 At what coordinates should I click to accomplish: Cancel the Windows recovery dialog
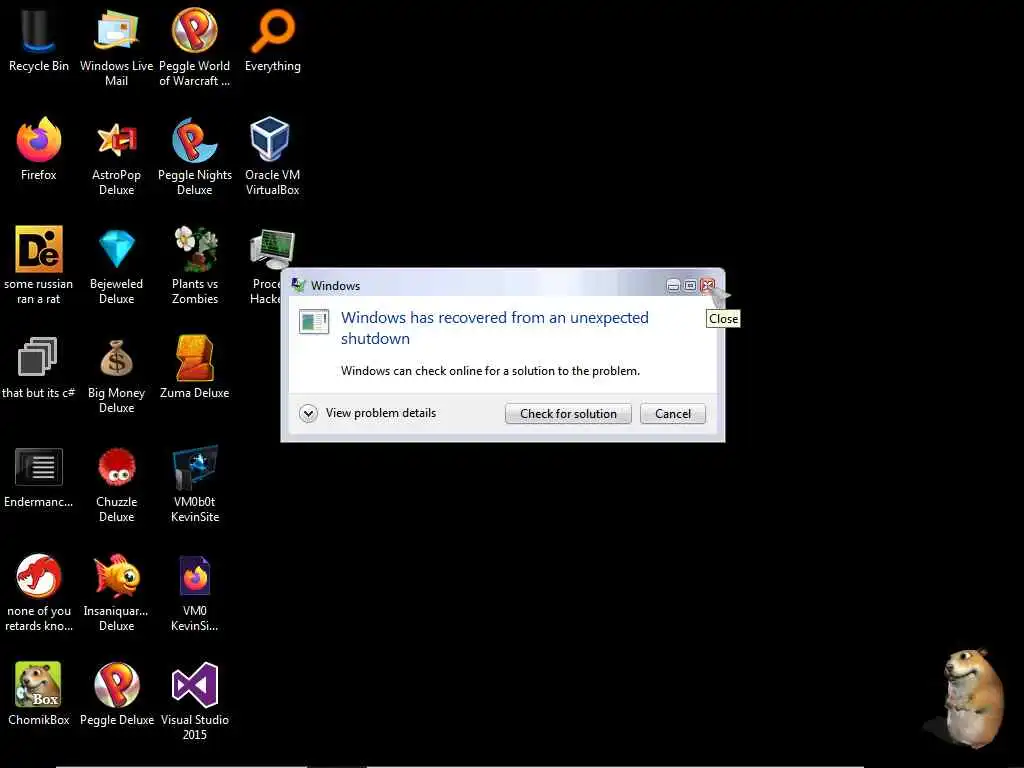(673, 413)
